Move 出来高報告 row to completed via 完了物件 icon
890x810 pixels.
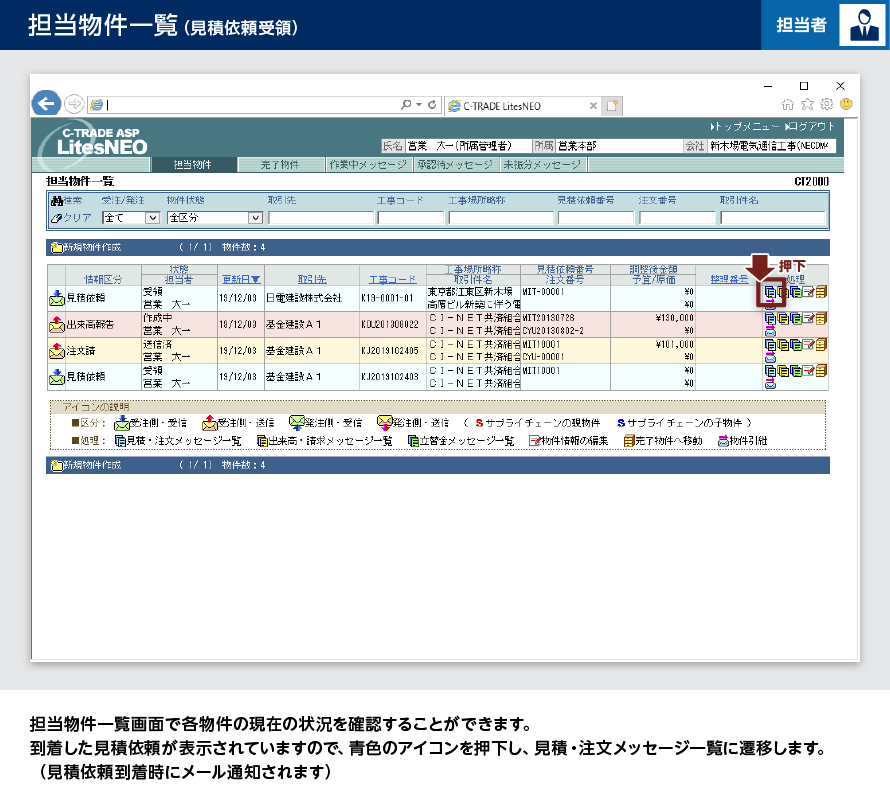coord(821,318)
